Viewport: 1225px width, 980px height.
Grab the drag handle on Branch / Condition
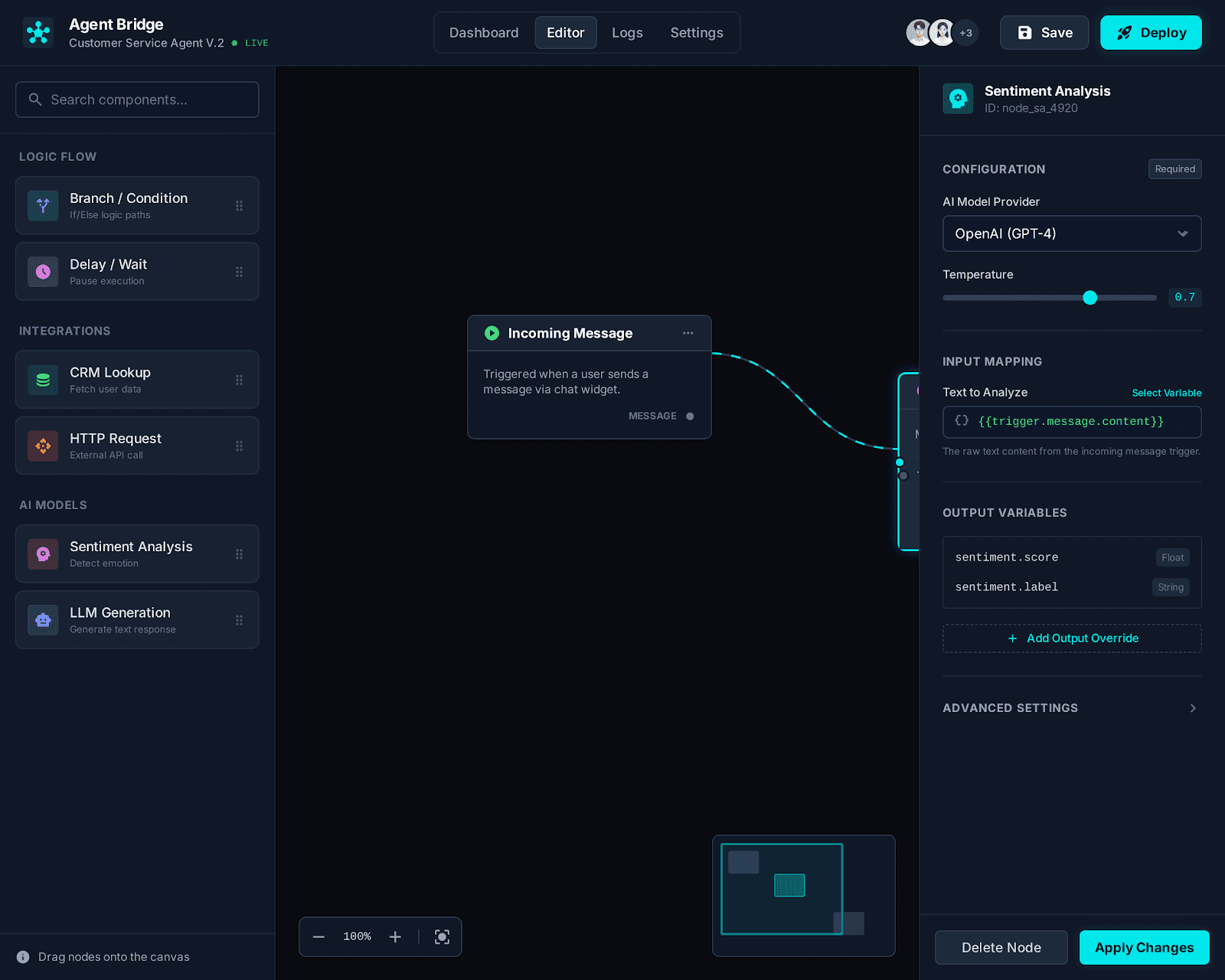coord(239,206)
